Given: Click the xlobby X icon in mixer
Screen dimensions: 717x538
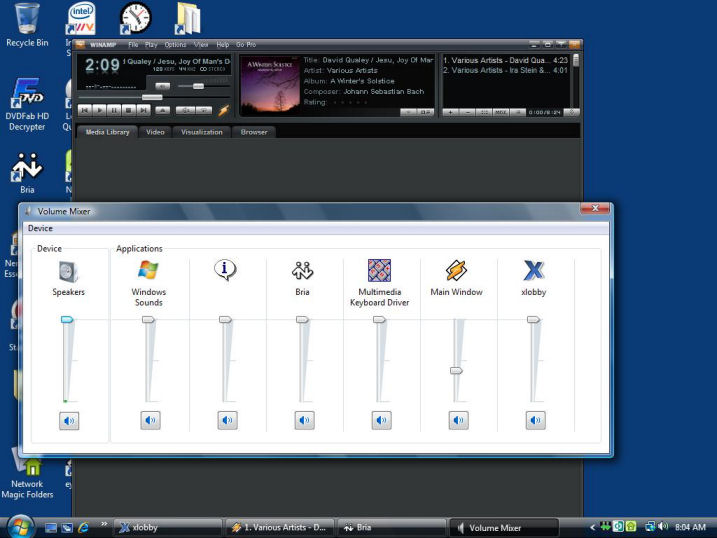Looking at the screenshot, I should click(534, 270).
